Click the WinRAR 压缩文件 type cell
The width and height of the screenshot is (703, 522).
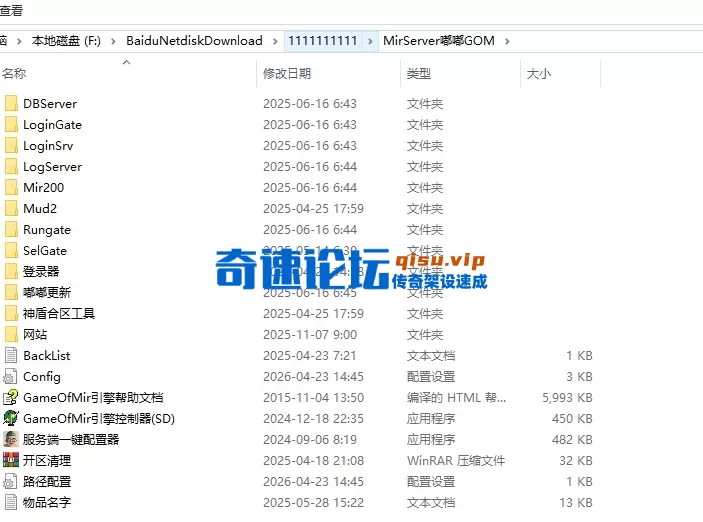pos(456,461)
